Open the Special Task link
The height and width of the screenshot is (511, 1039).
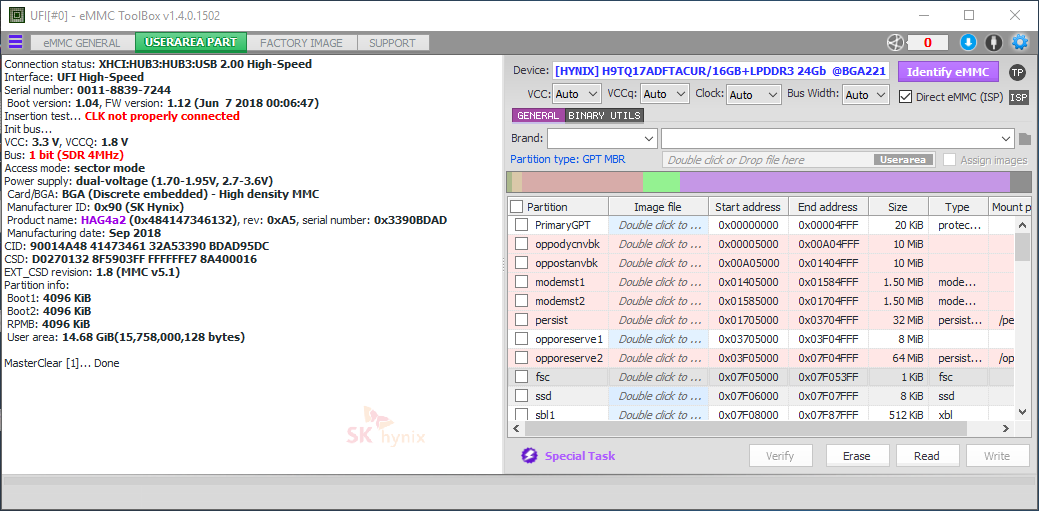[x=579, y=456]
